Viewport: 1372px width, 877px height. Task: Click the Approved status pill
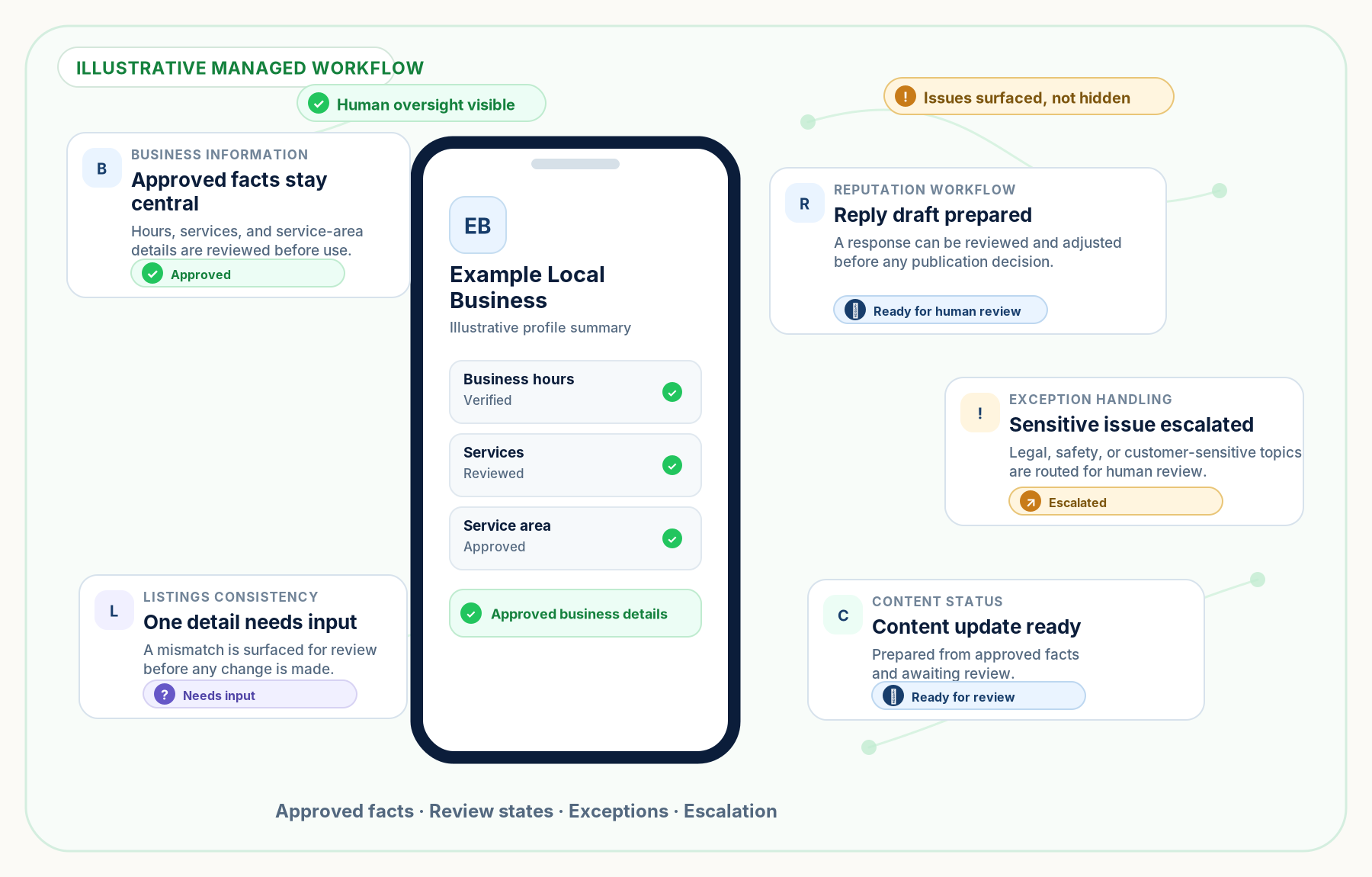click(238, 274)
